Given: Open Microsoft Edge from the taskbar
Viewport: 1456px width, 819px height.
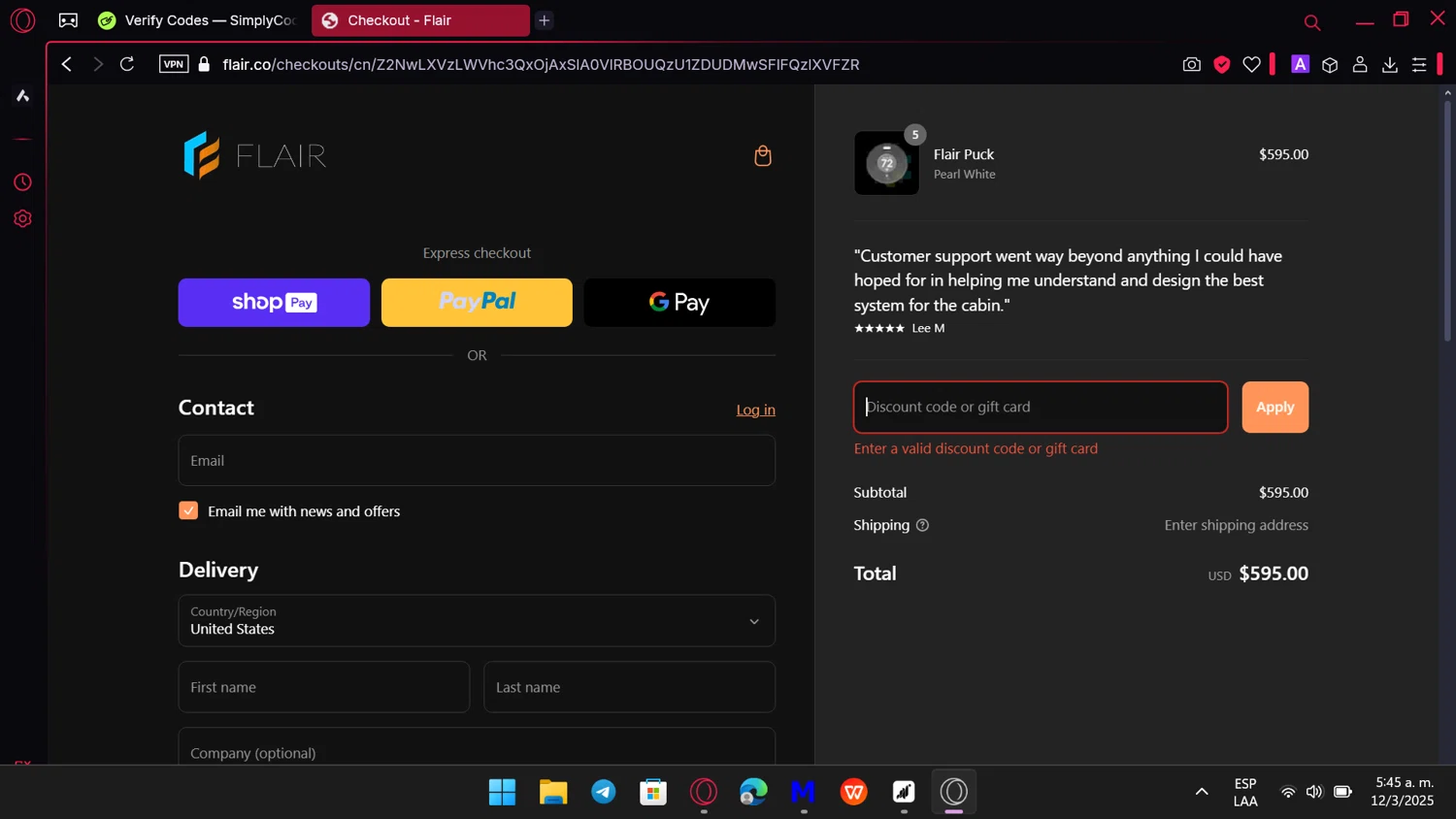Looking at the screenshot, I should coord(753,792).
